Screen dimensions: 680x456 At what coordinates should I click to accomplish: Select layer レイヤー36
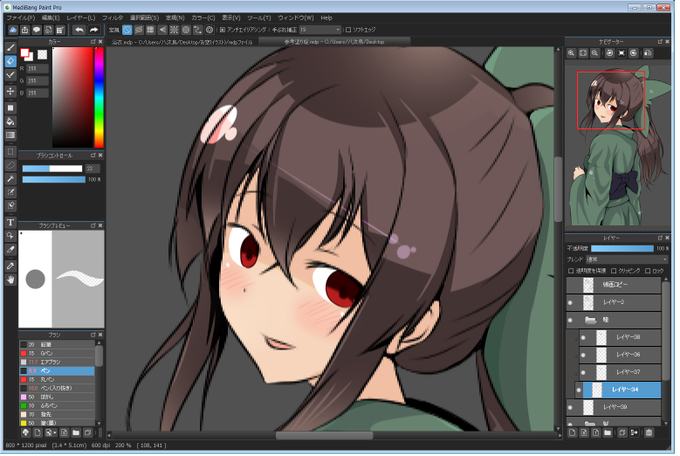[x=621, y=356]
